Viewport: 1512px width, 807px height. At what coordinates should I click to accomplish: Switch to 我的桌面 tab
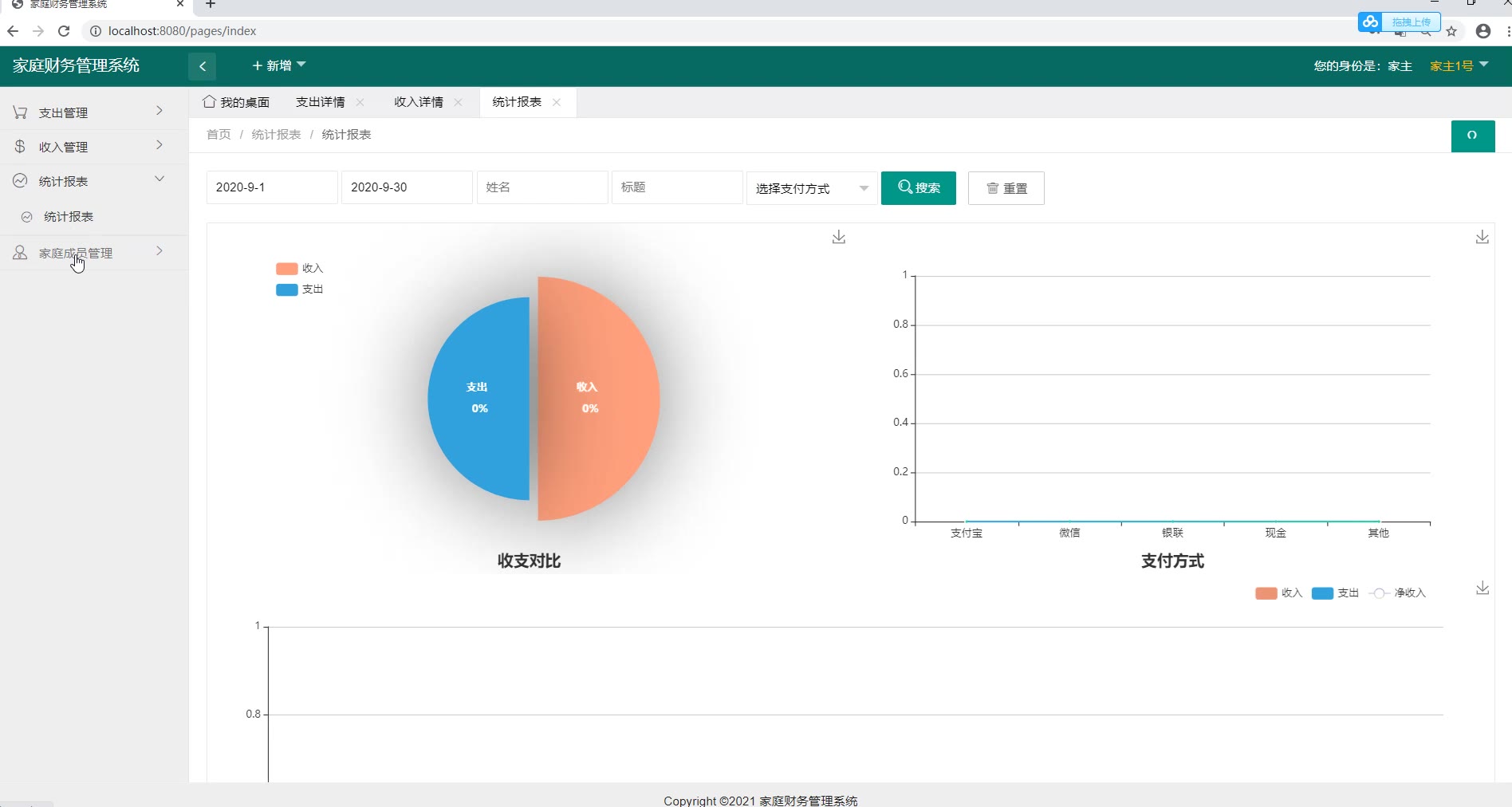click(x=237, y=102)
